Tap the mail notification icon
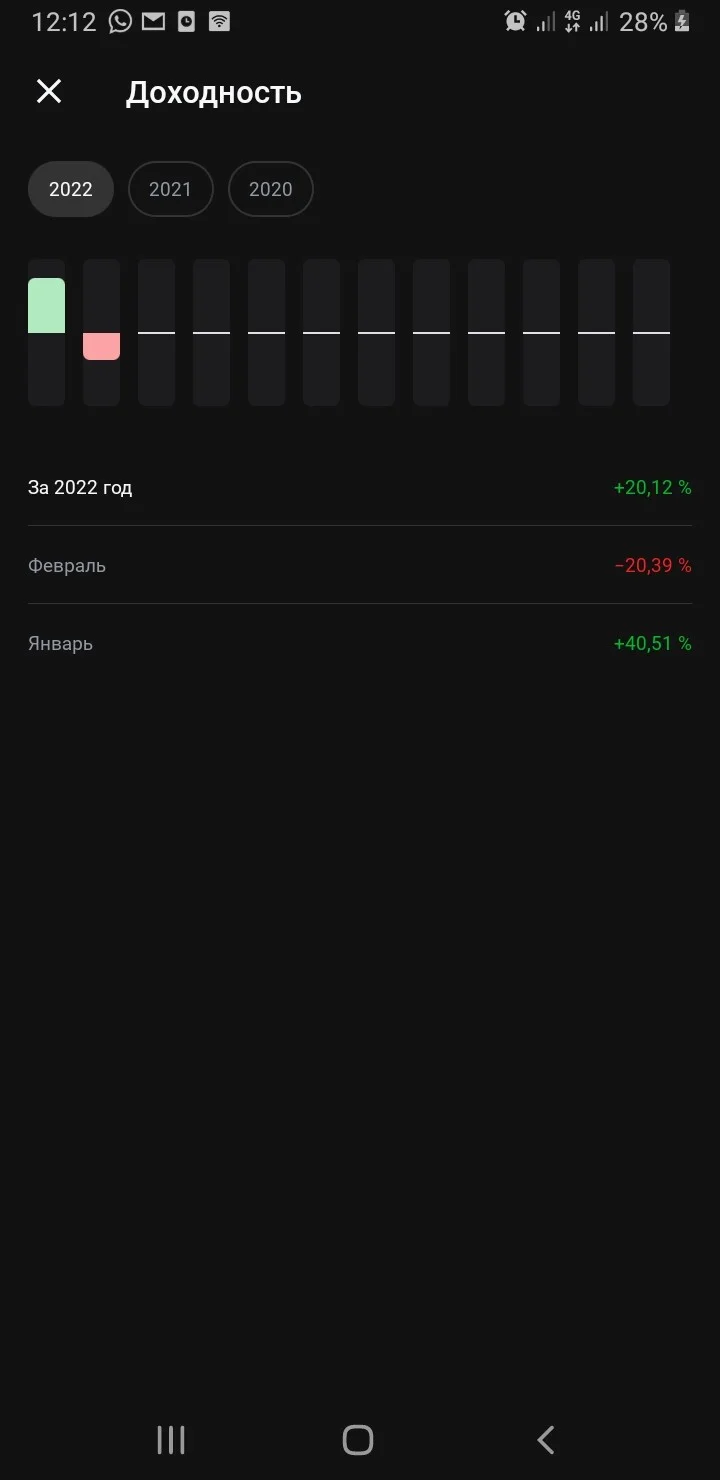This screenshot has width=720, height=1480. (153, 21)
